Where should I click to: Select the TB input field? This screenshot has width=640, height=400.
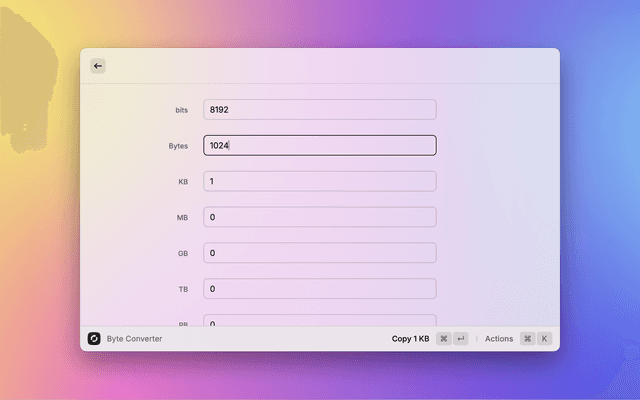(320, 289)
